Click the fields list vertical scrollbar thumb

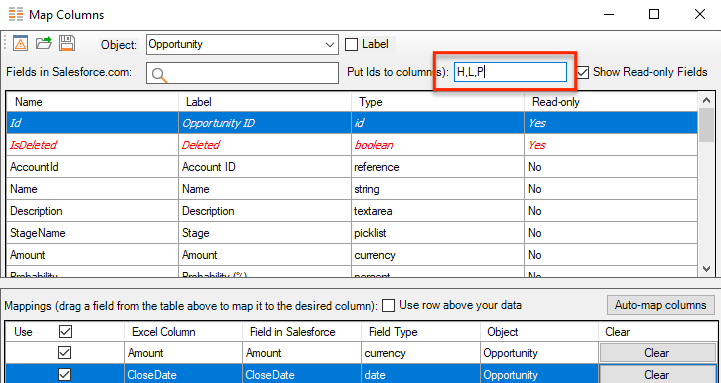click(707, 125)
